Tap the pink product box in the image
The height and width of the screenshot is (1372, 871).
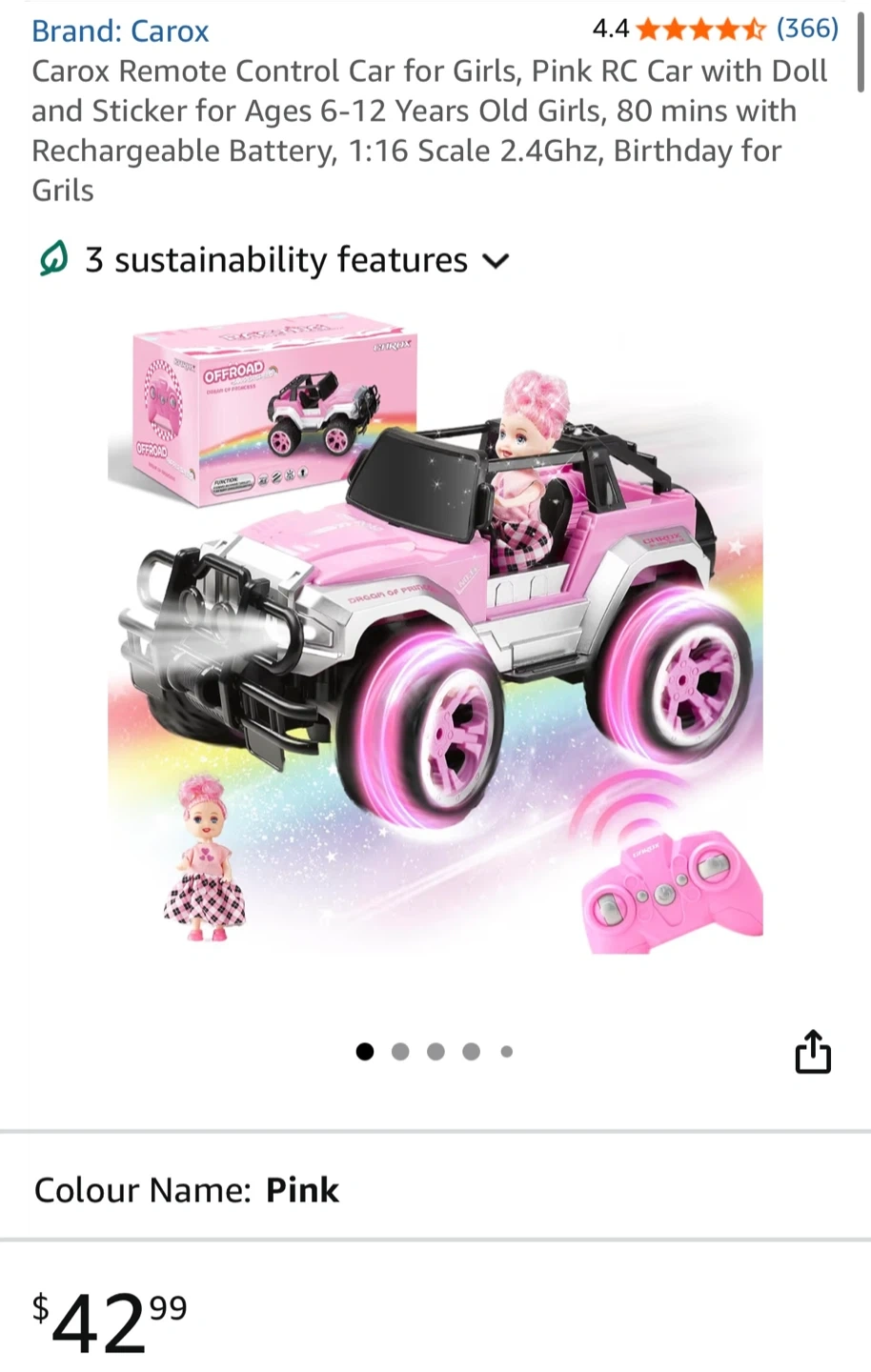pyautogui.click(x=262, y=410)
